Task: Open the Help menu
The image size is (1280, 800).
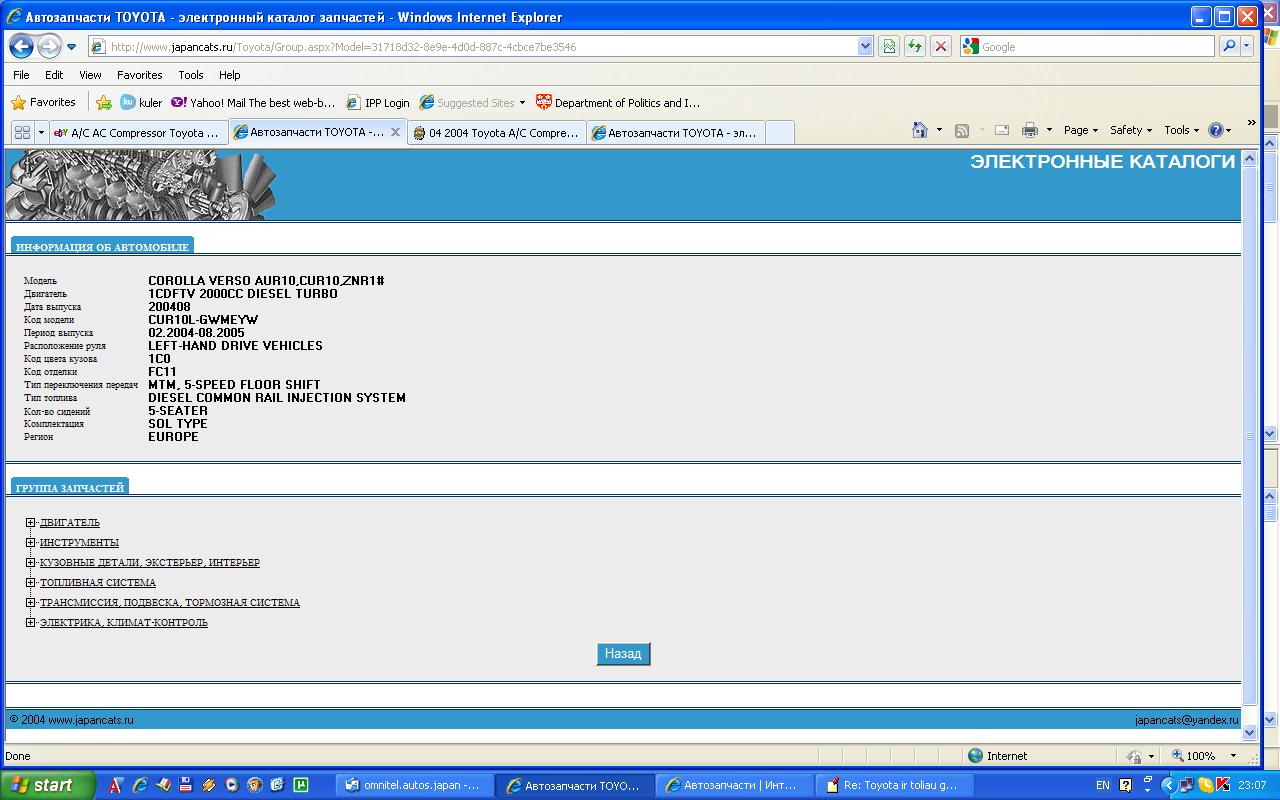Action: [x=229, y=75]
